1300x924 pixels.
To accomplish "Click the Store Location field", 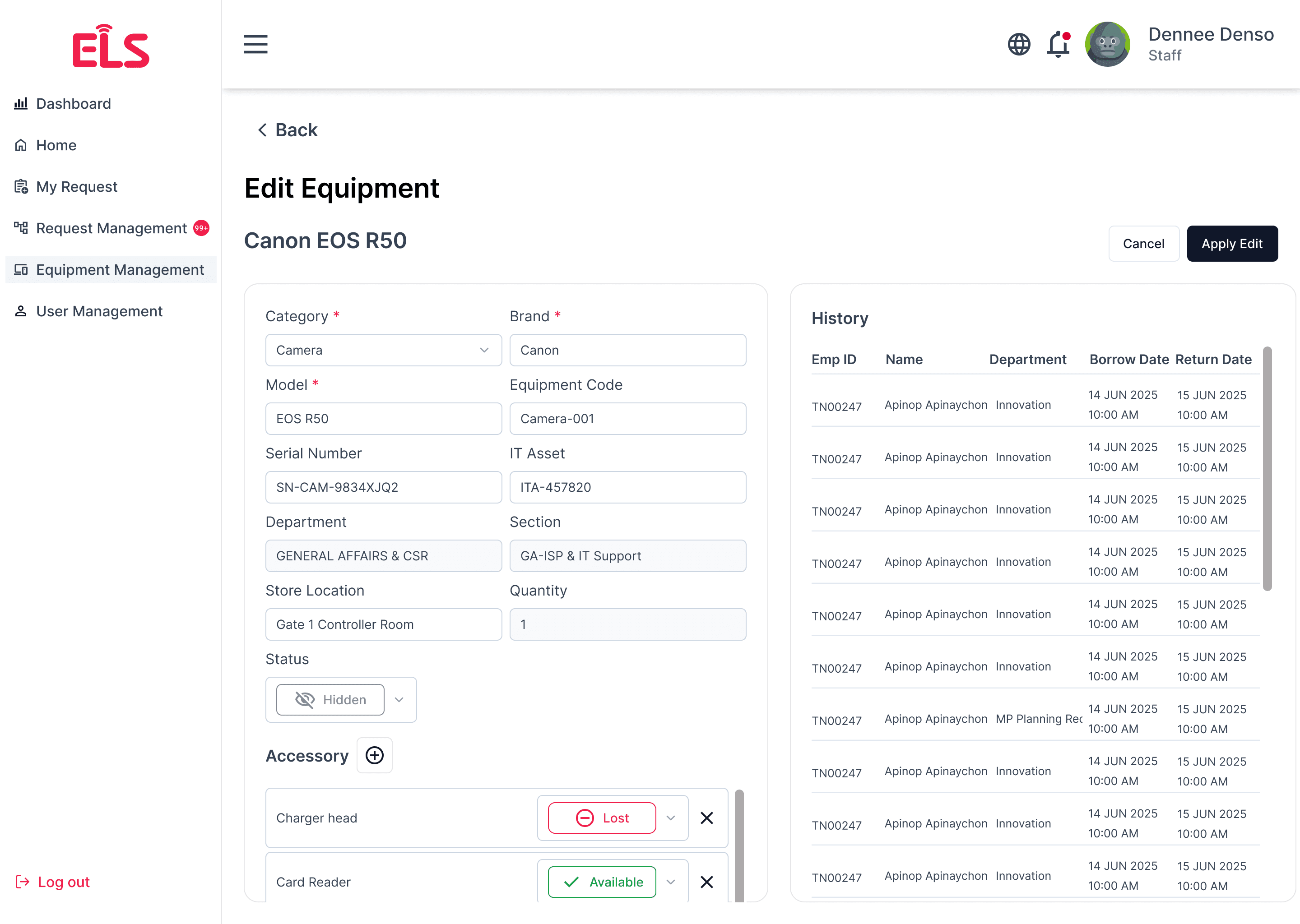I will click(x=384, y=624).
